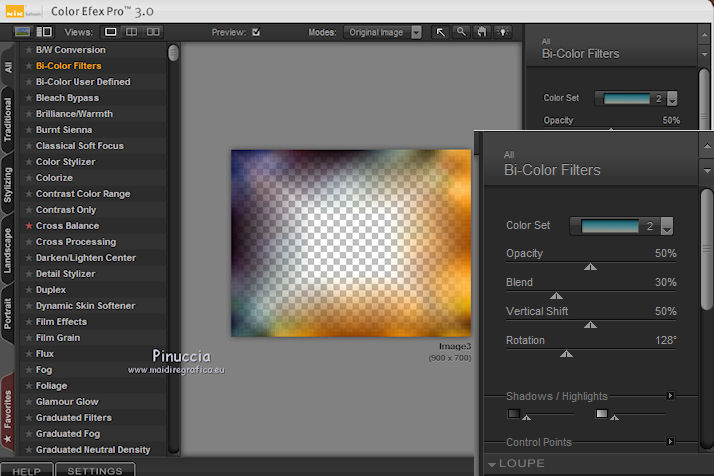Click up arrow of the small Bi-Color header
Screen dimensions: 714x476
(704, 35)
